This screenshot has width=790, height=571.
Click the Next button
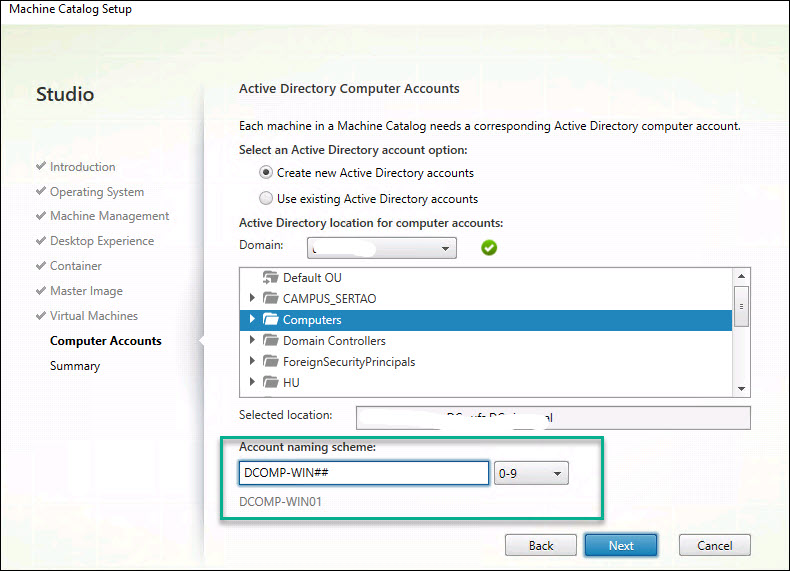pyautogui.click(x=620, y=545)
